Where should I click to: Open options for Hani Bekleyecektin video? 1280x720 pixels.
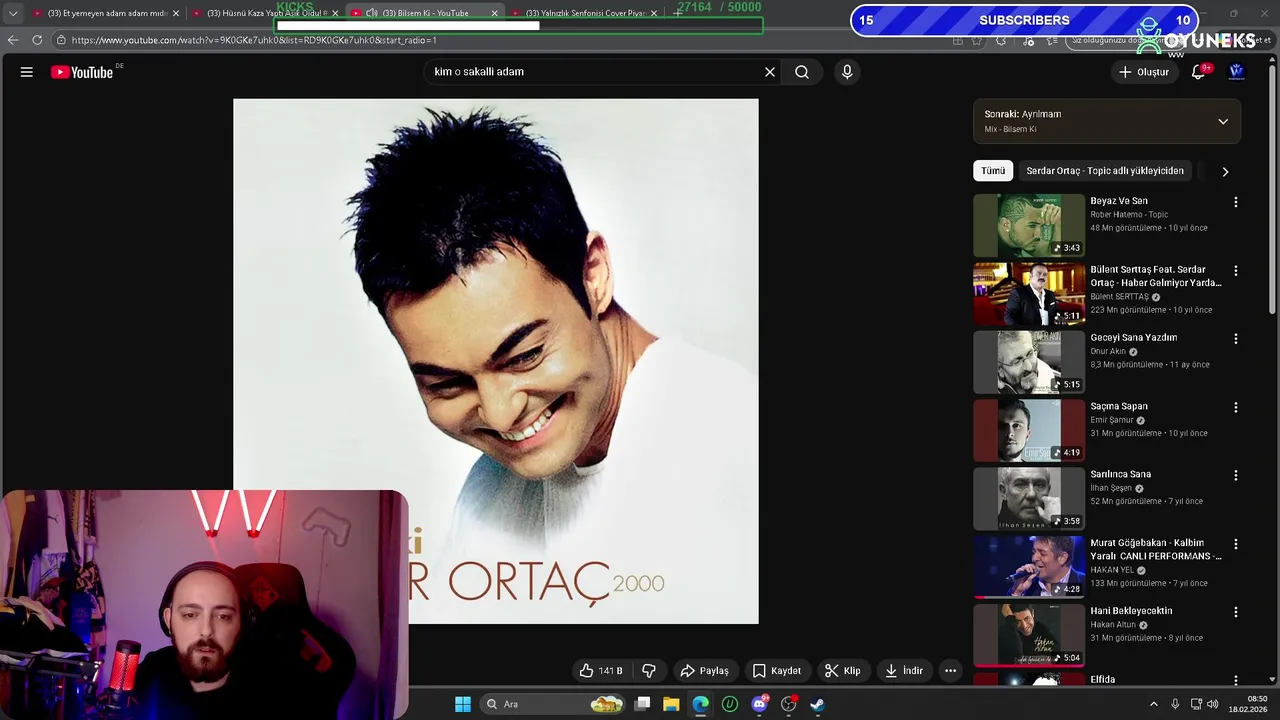point(1236,612)
